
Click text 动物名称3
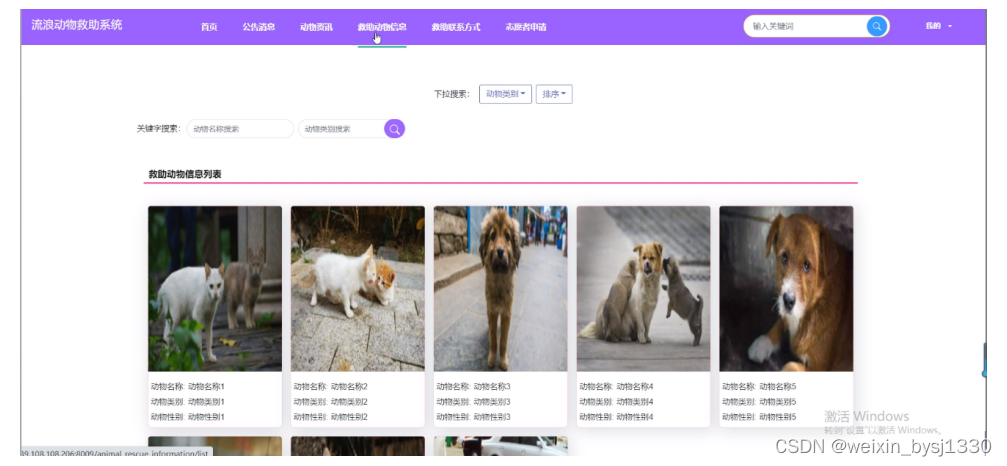[x=492, y=387]
